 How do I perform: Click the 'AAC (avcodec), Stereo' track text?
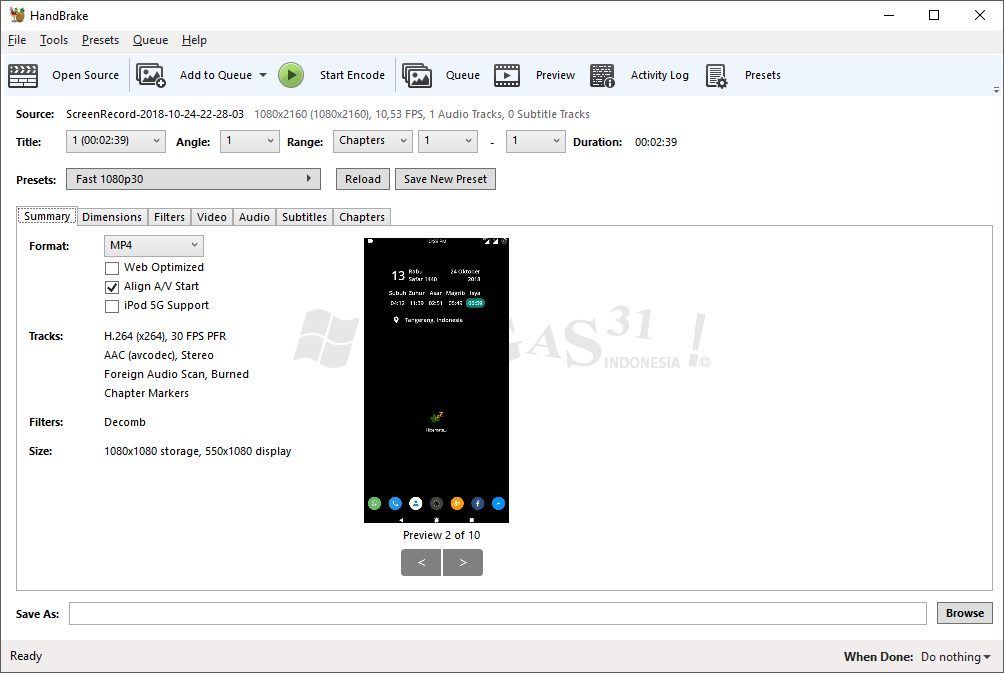click(159, 355)
